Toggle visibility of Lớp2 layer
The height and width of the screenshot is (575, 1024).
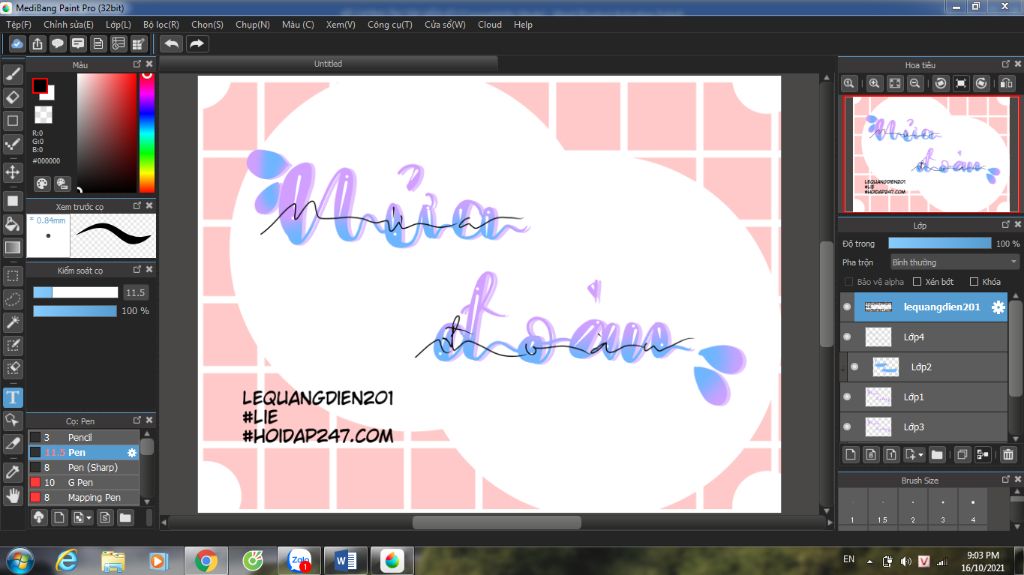tap(854, 367)
